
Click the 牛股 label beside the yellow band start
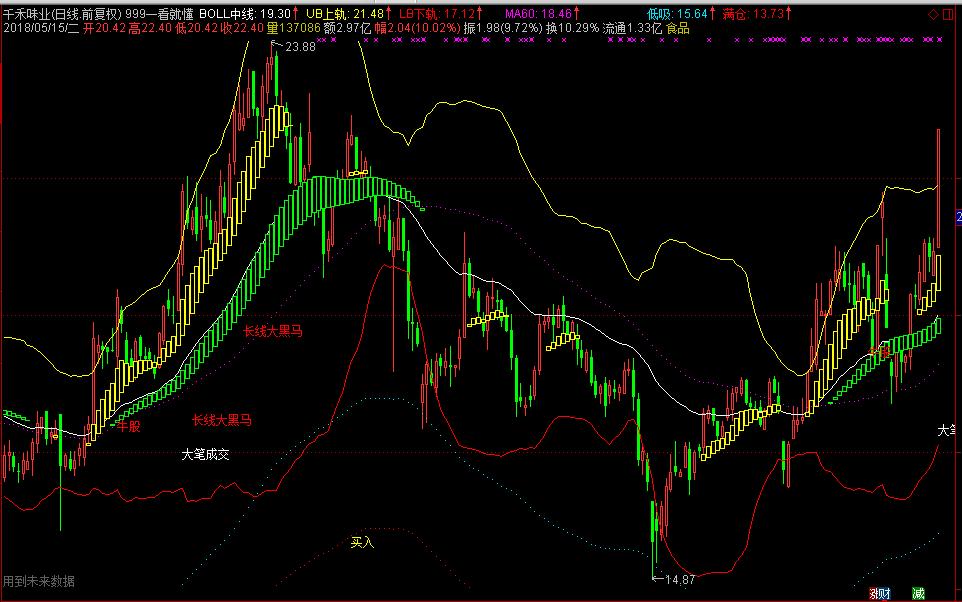(x=129, y=426)
